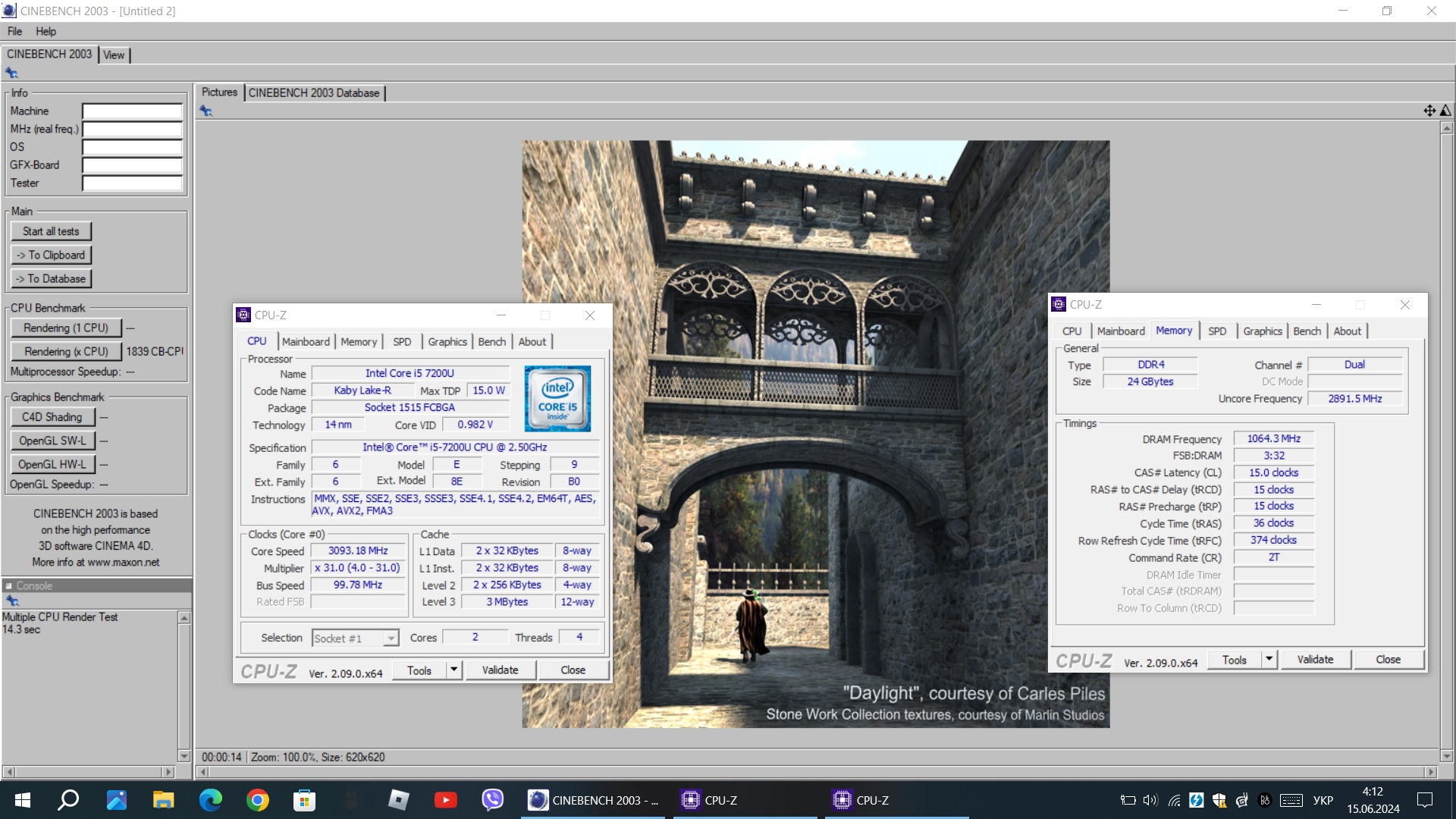
Task: Click the Close button in the Memory CPU-Z window
Action: pyautogui.click(x=1388, y=659)
